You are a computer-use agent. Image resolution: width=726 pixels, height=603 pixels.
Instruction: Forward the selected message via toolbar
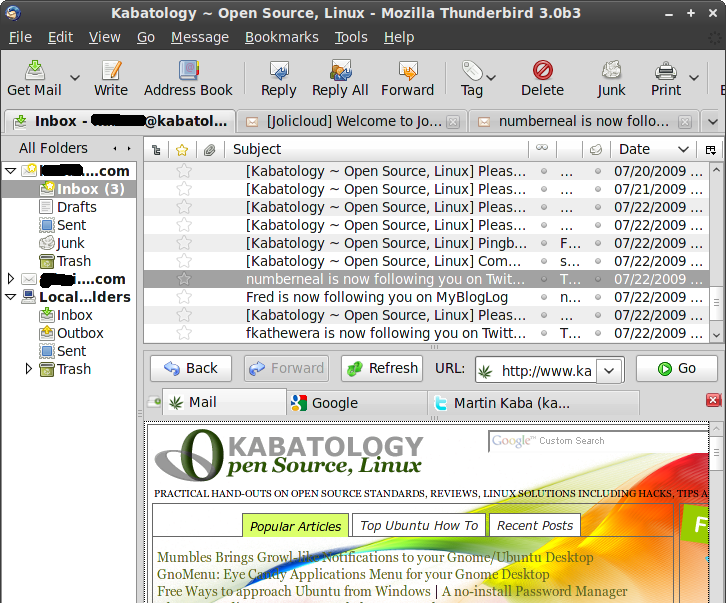point(407,71)
